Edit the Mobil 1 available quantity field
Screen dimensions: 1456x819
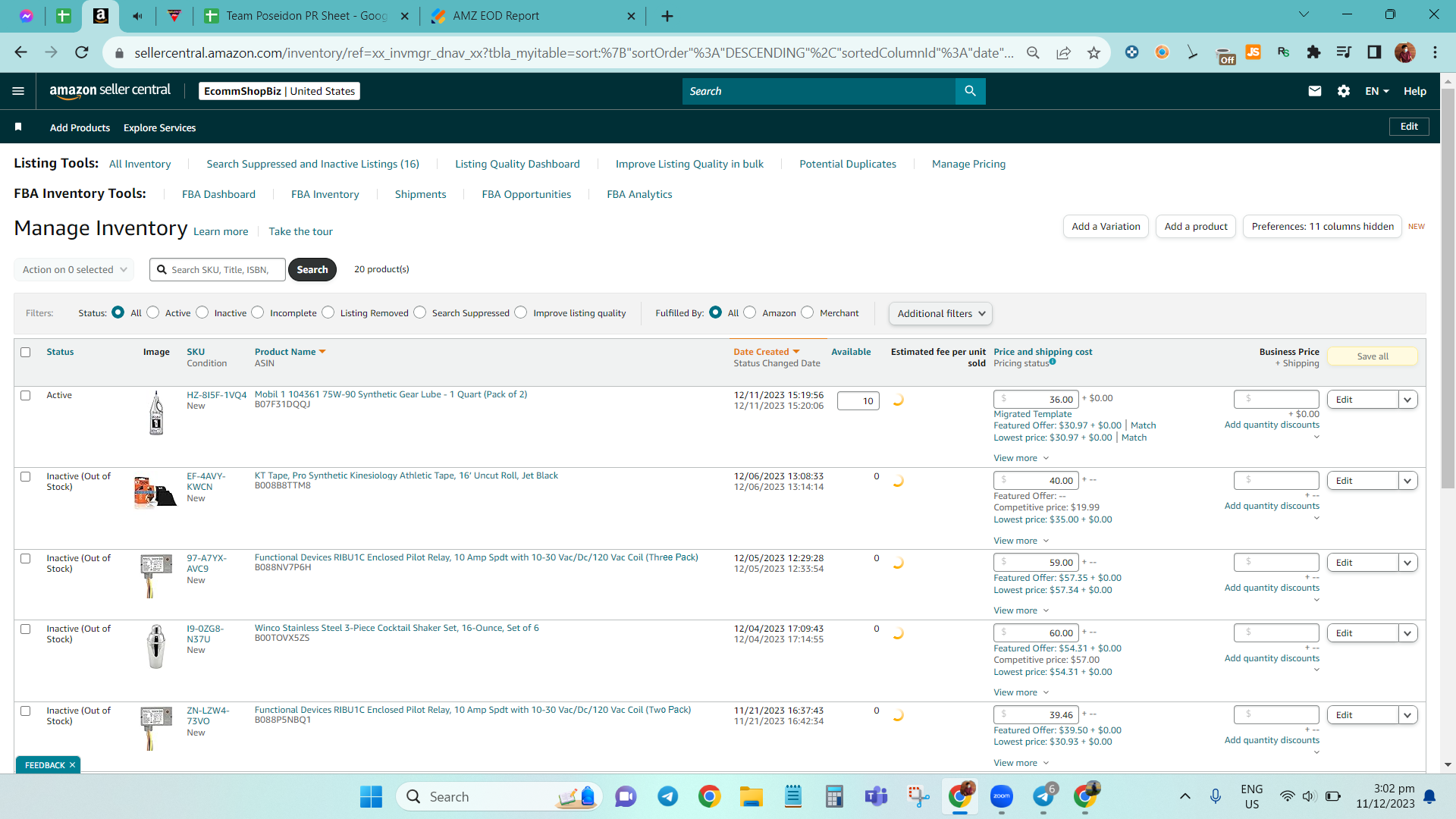tap(858, 400)
